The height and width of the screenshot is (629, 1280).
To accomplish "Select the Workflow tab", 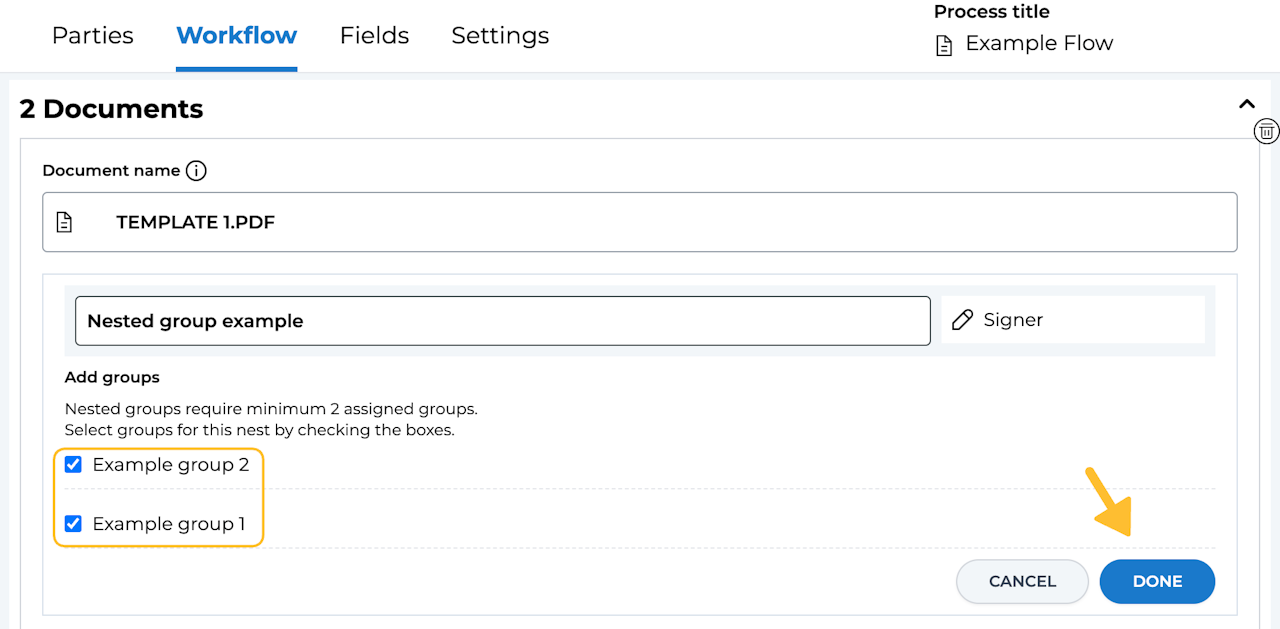I will (236, 36).
